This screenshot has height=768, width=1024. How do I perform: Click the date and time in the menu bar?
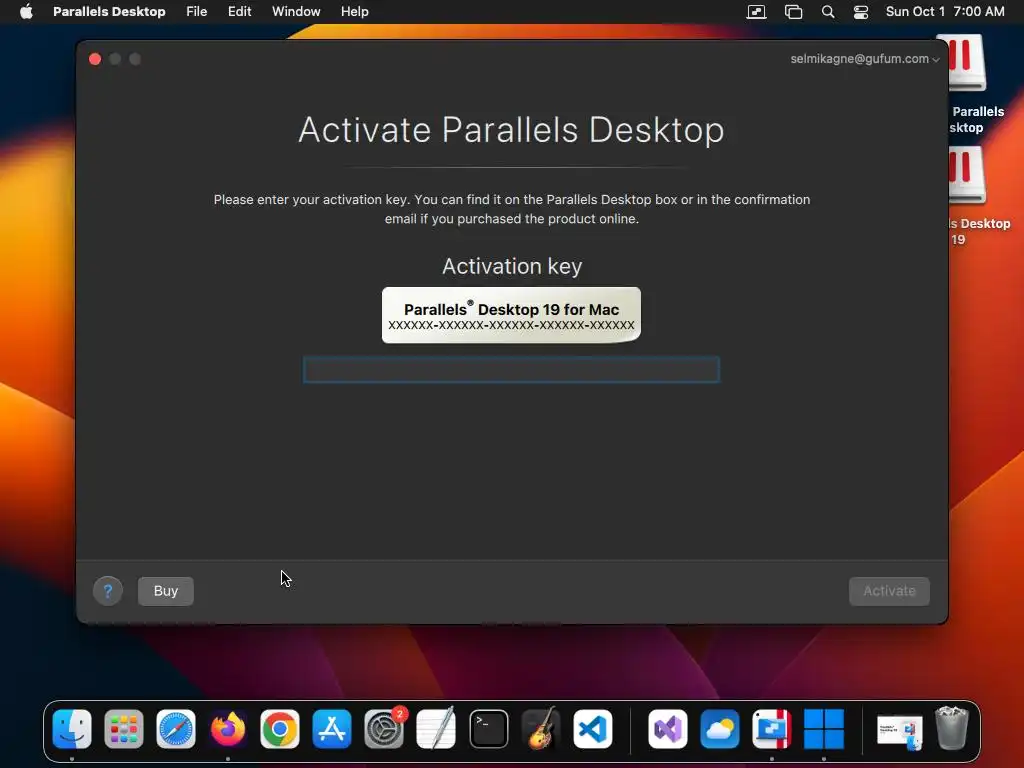(945, 12)
